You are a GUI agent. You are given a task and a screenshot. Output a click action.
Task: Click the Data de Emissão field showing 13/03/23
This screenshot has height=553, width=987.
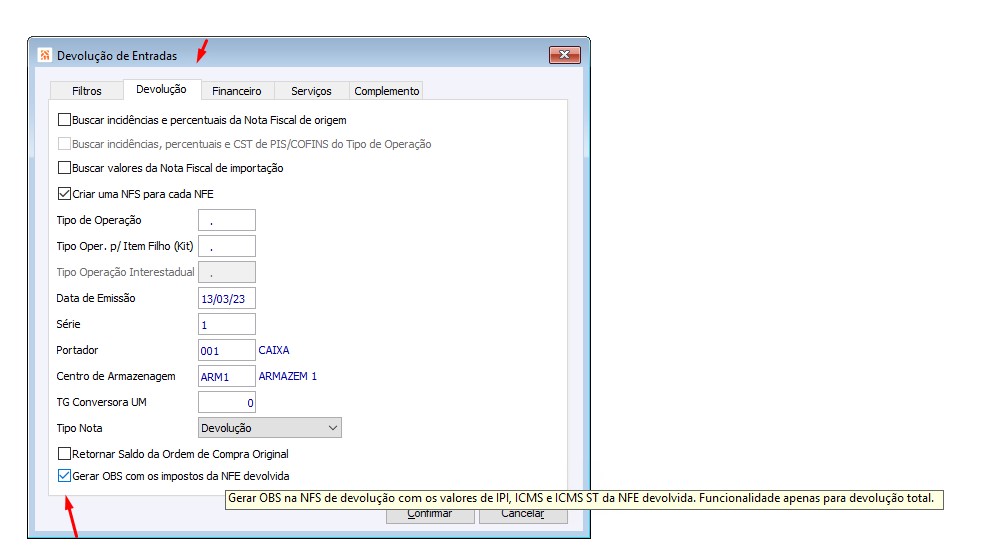point(227,298)
